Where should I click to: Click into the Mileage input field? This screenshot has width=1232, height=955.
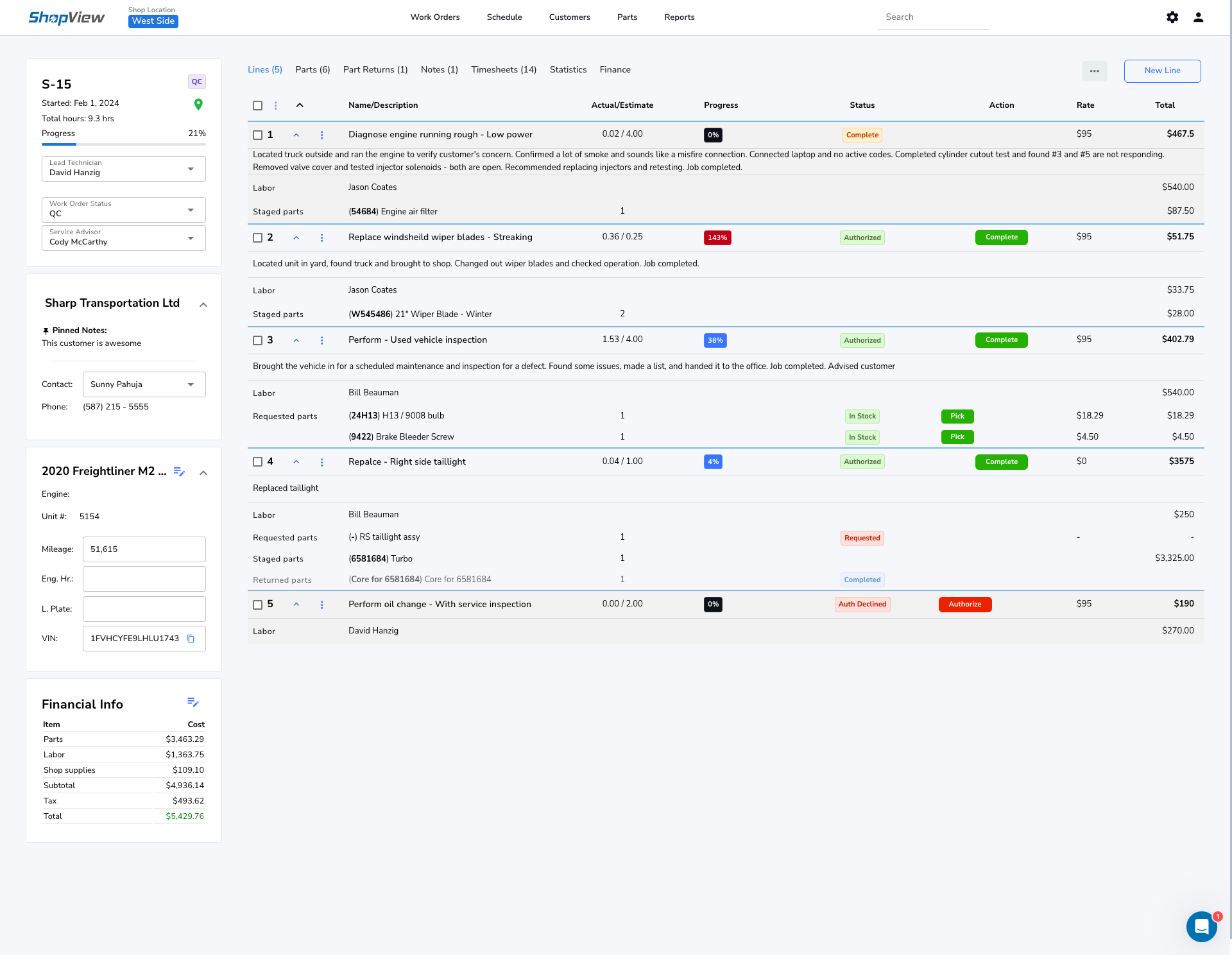coord(144,549)
